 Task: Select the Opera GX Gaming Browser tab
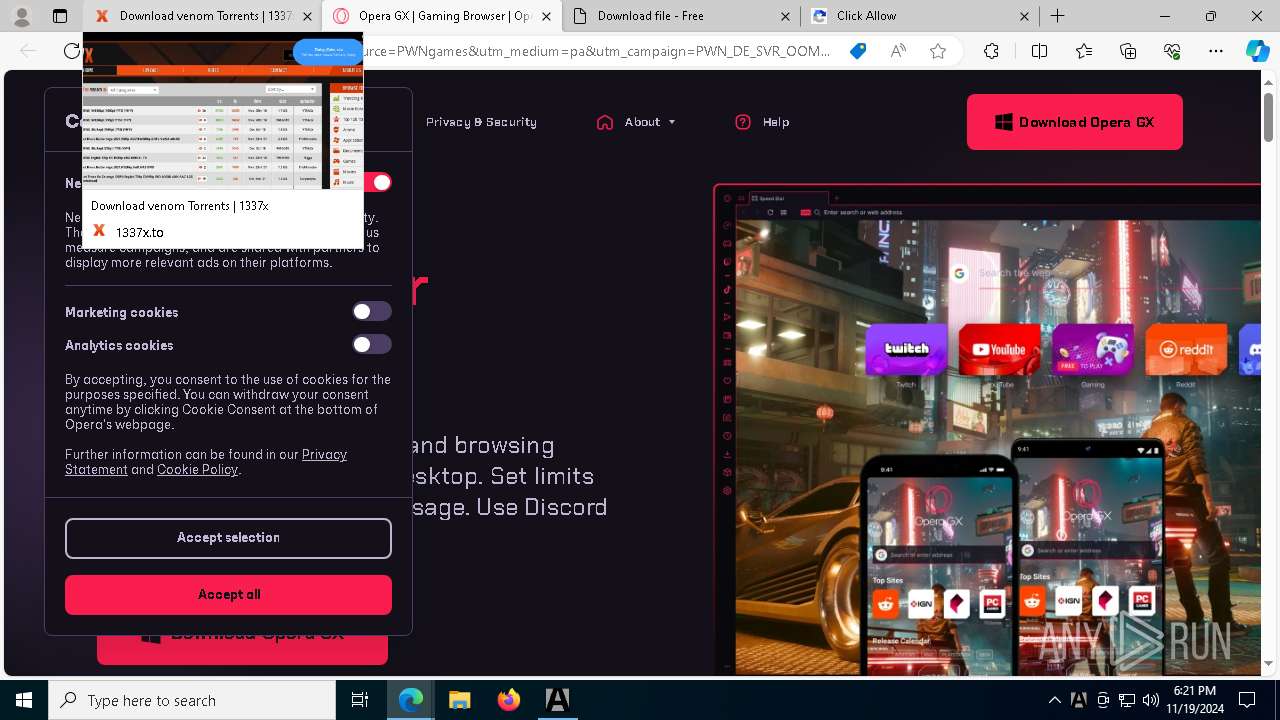(441, 16)
